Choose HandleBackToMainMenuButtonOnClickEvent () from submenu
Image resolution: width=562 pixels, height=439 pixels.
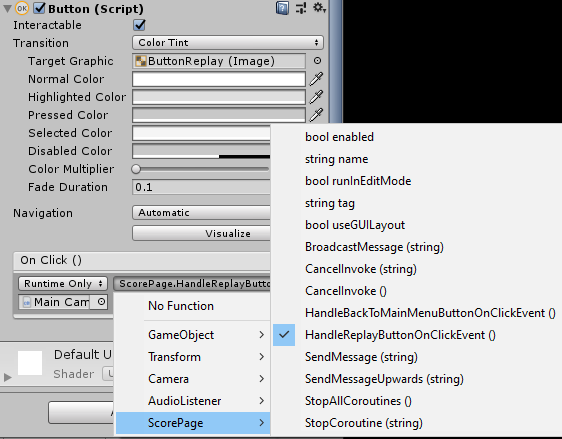coord(430,313)
